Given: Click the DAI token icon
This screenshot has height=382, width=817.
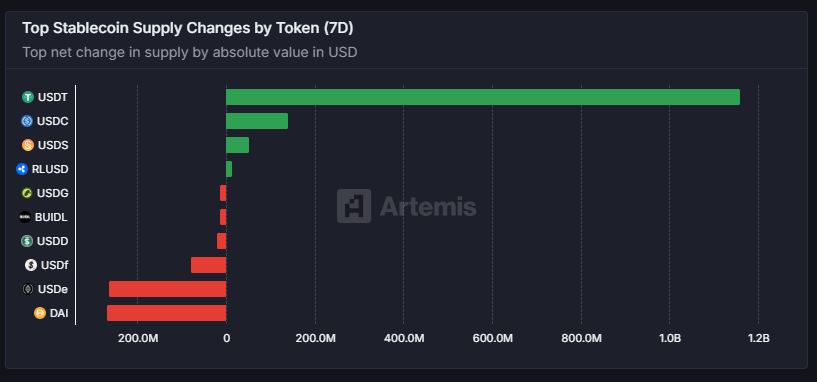Looking at the screenshot, I should 40,313.
